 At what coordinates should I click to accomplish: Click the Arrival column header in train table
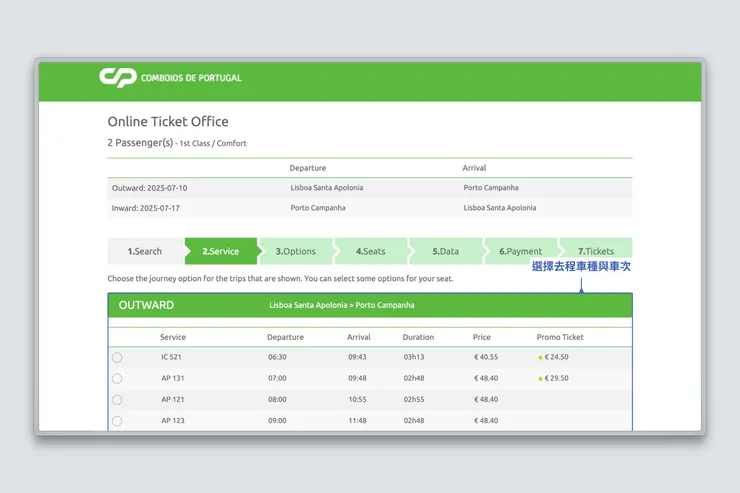point(359,337)
